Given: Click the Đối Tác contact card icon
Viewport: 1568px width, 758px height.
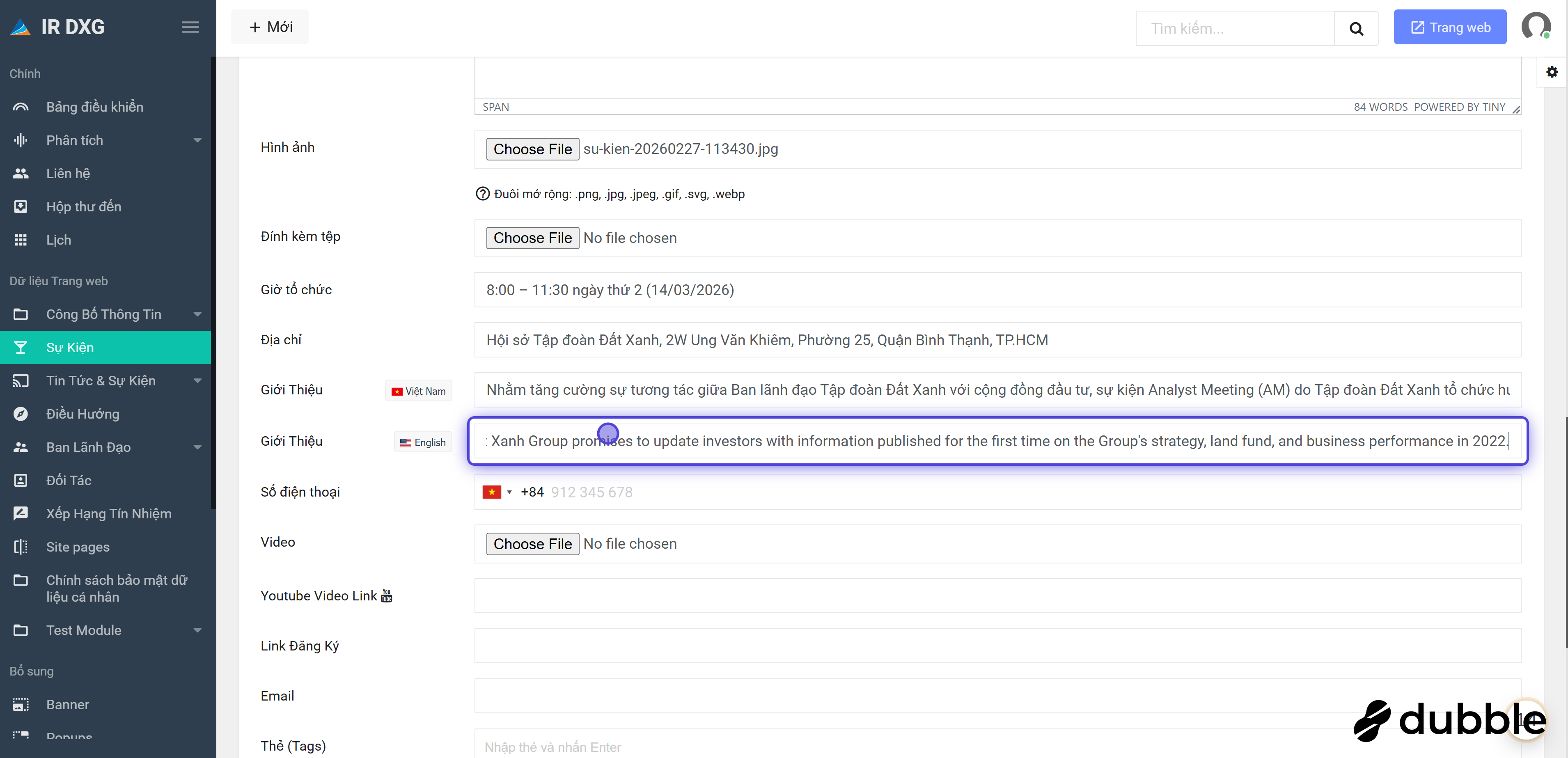Looking at the screenshot, I should click(x=21, y=481).
